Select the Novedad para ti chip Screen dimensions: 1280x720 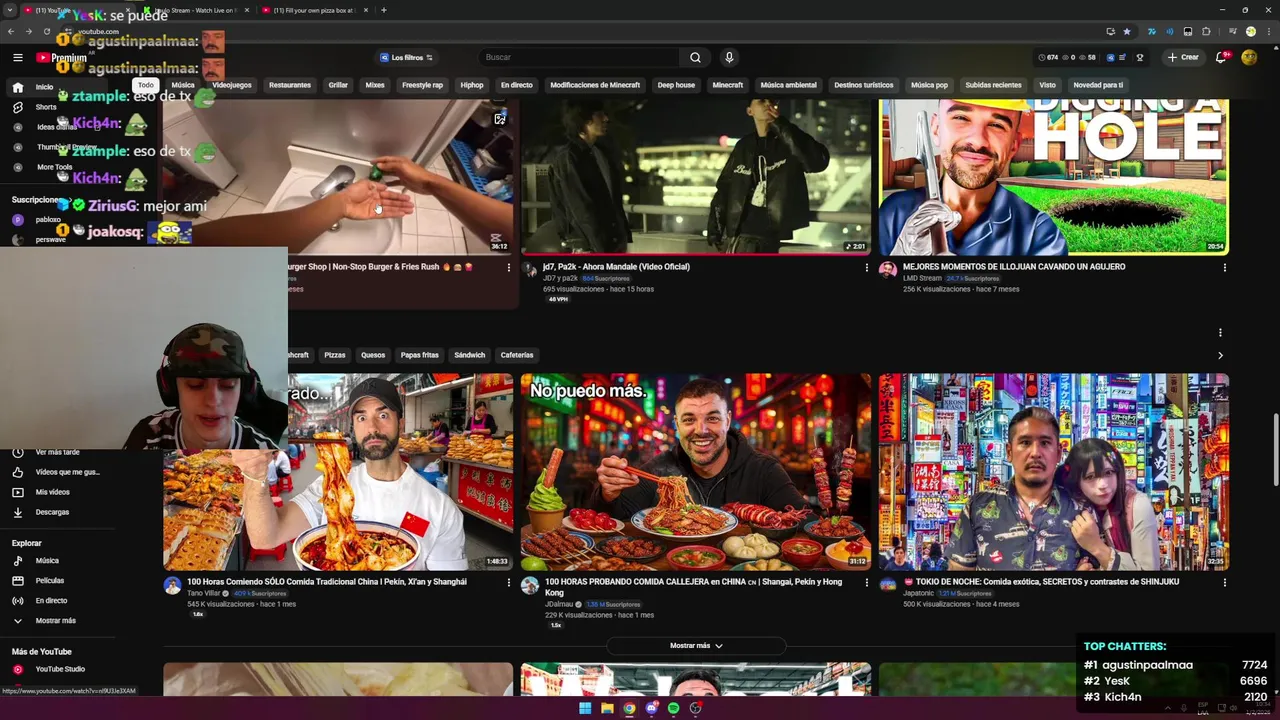[1098, 85]
